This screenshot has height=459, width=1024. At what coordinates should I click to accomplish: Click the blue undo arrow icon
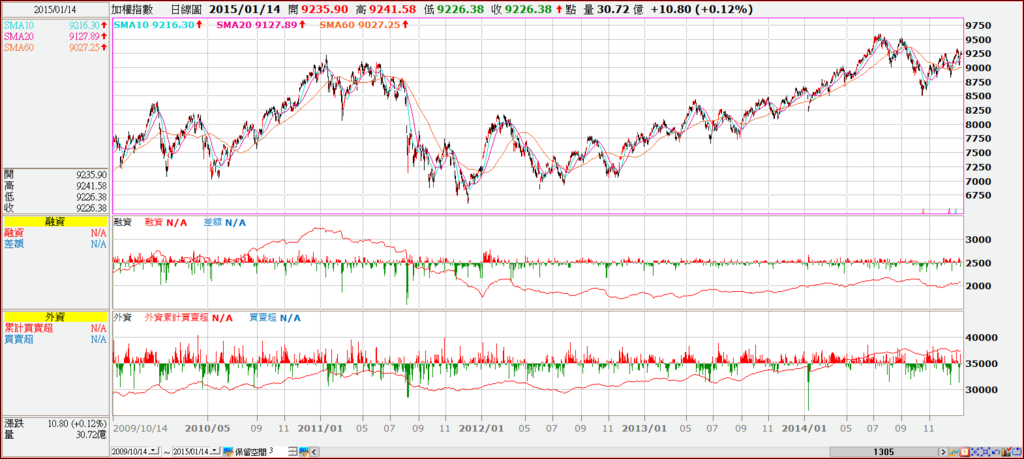[x=997, y=452]
